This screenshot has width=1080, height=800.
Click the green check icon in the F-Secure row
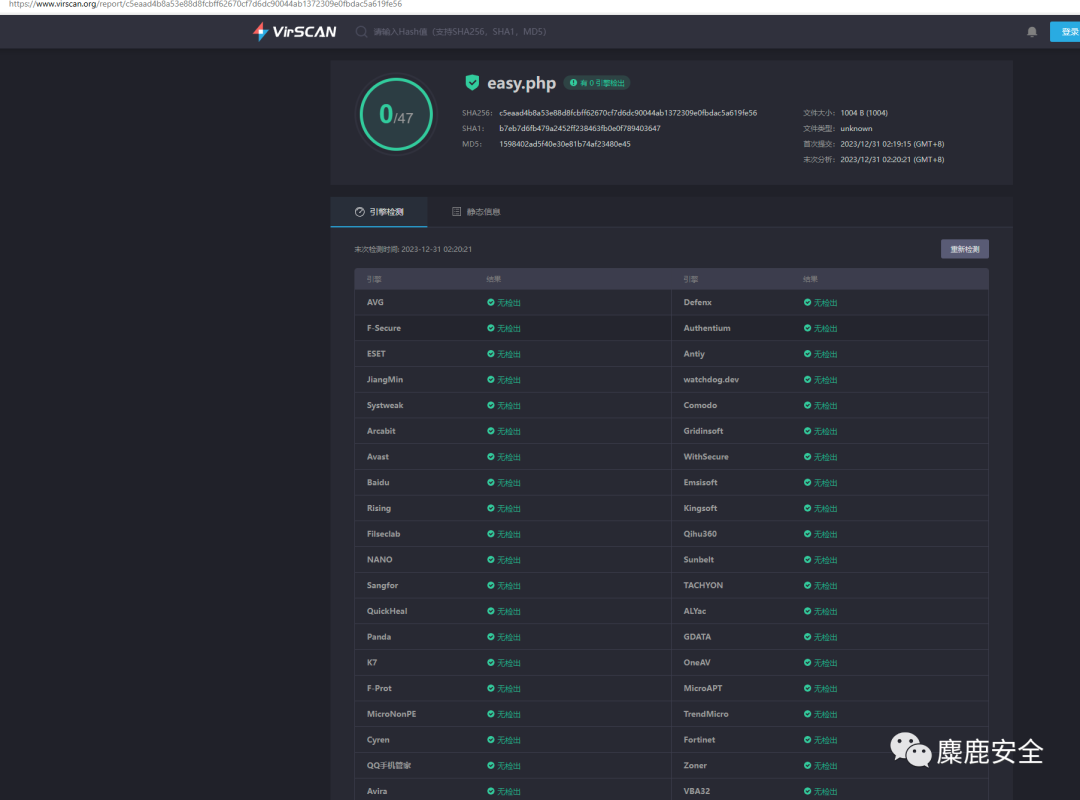(490, 328)
